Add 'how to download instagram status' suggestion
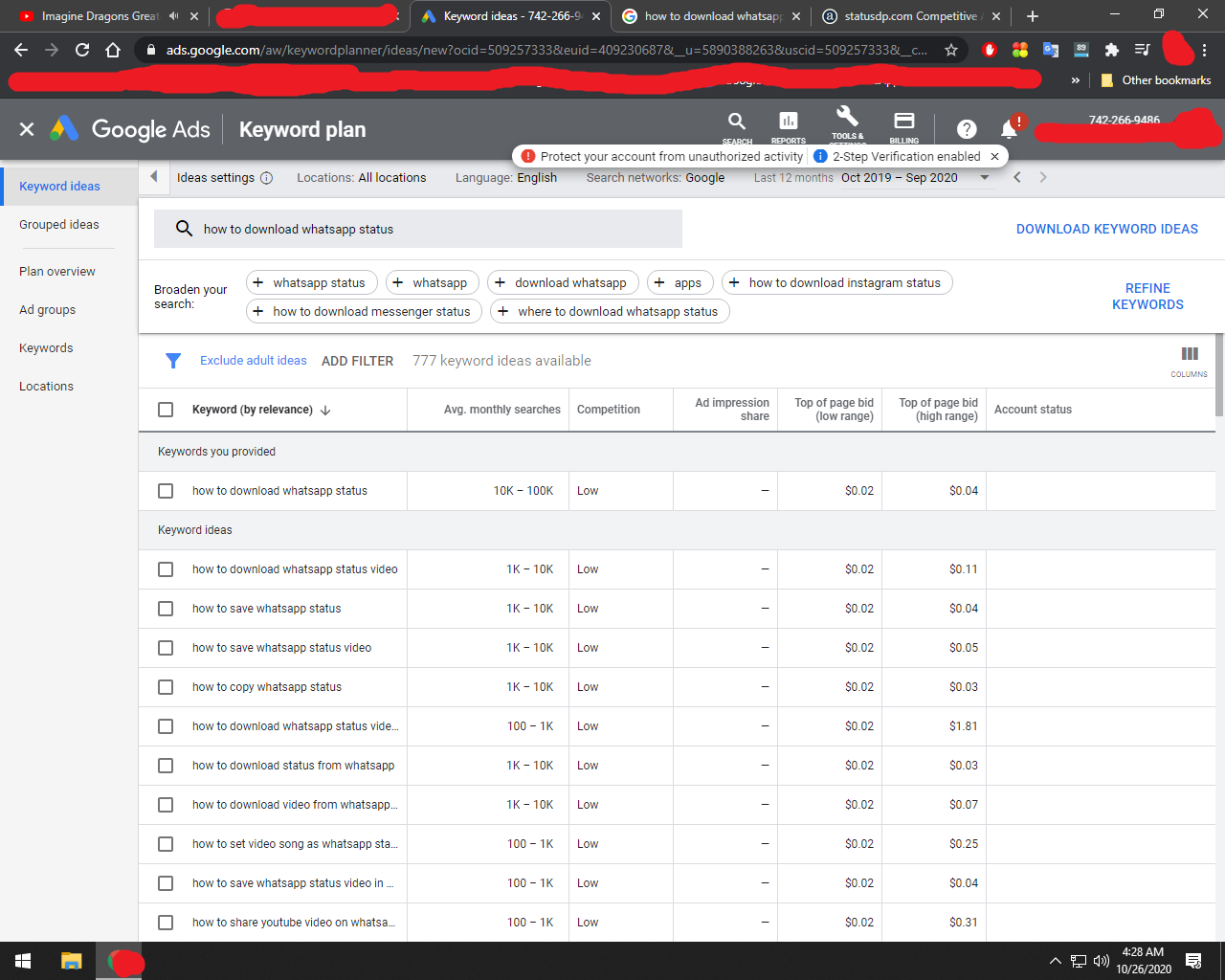This screenshot has height=980, width=1225. pyautogui.click(x=837, y=282)
